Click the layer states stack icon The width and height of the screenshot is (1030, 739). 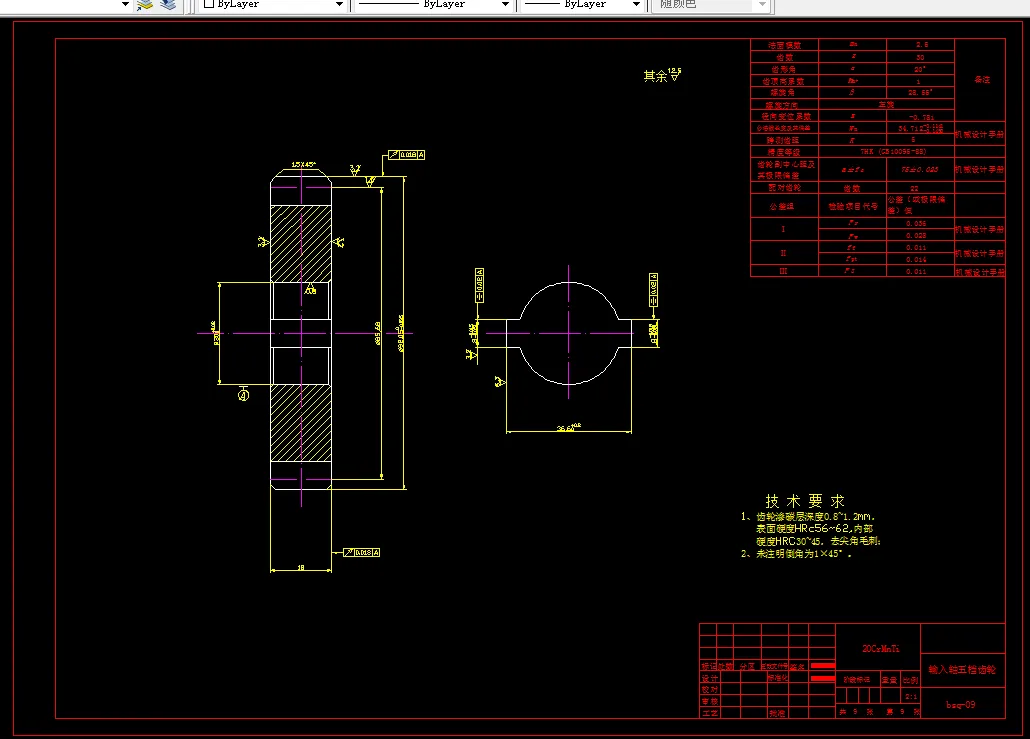pyautogui.click(x=169, y=5)
